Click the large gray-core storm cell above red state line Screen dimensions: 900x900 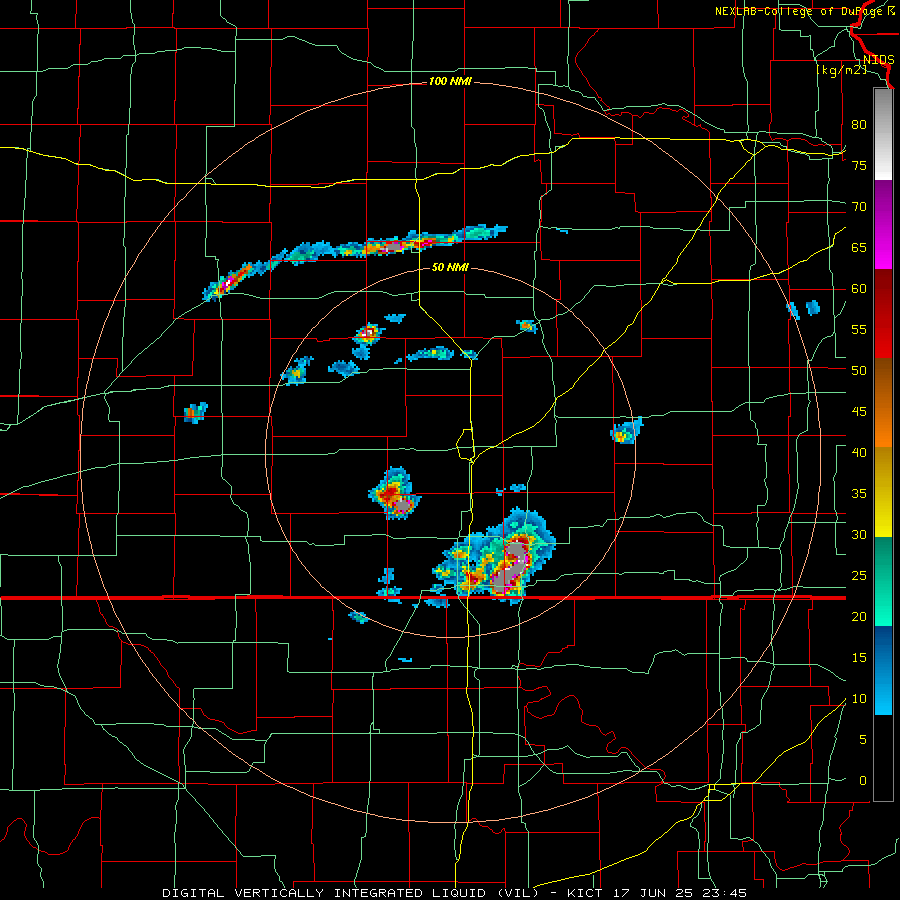(495, 558)
